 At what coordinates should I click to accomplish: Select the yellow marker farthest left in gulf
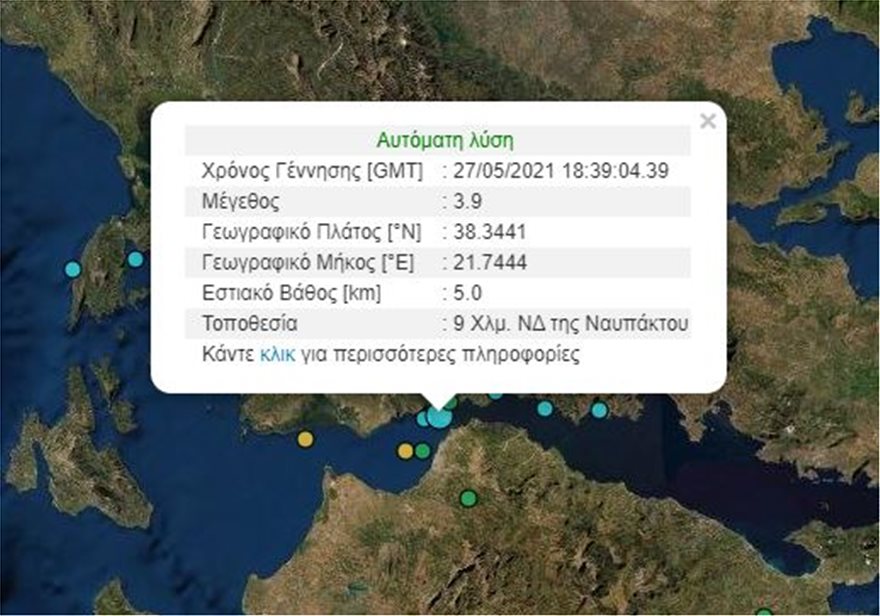click(x=305, y=438)
